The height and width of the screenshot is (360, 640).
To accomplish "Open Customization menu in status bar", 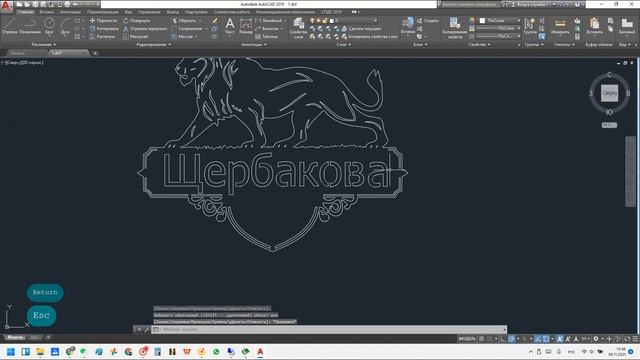I will (x=635, y=339).
